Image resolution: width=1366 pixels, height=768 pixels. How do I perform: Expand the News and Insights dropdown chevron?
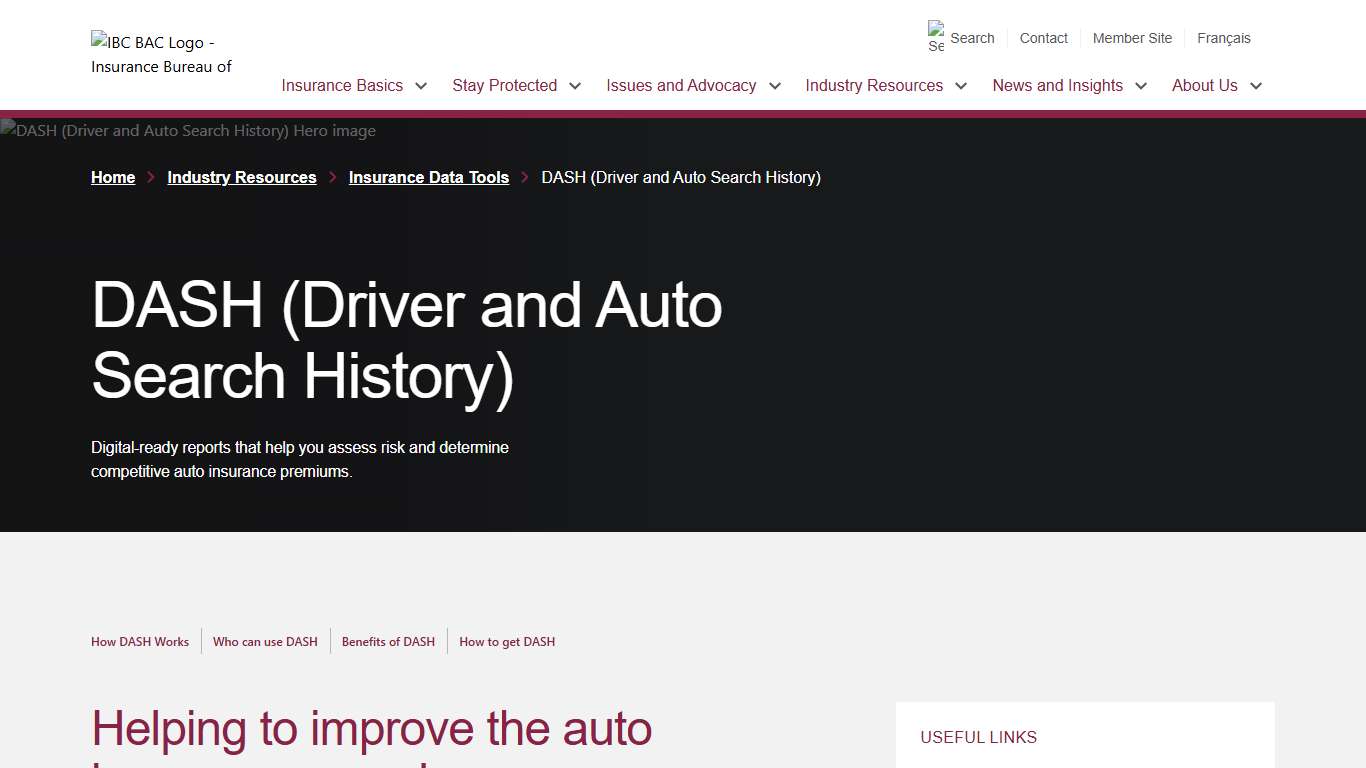pos(1142,86)
